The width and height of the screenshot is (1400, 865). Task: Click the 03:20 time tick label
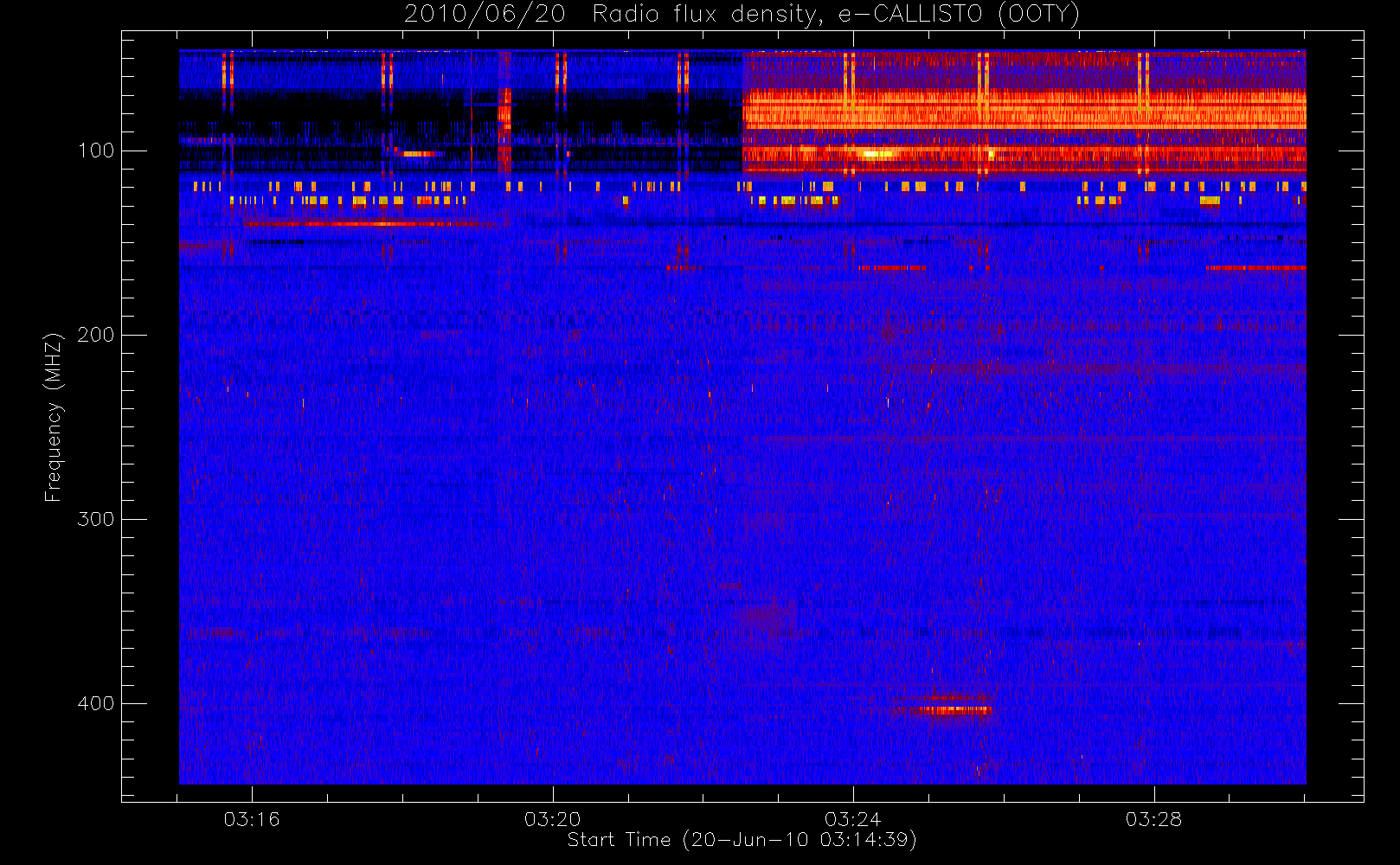pyautogui.click(x=552, y=819)
